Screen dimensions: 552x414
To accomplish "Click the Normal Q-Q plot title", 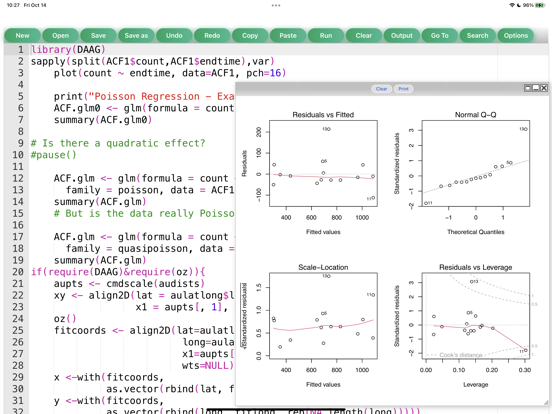I will (475, 115).
